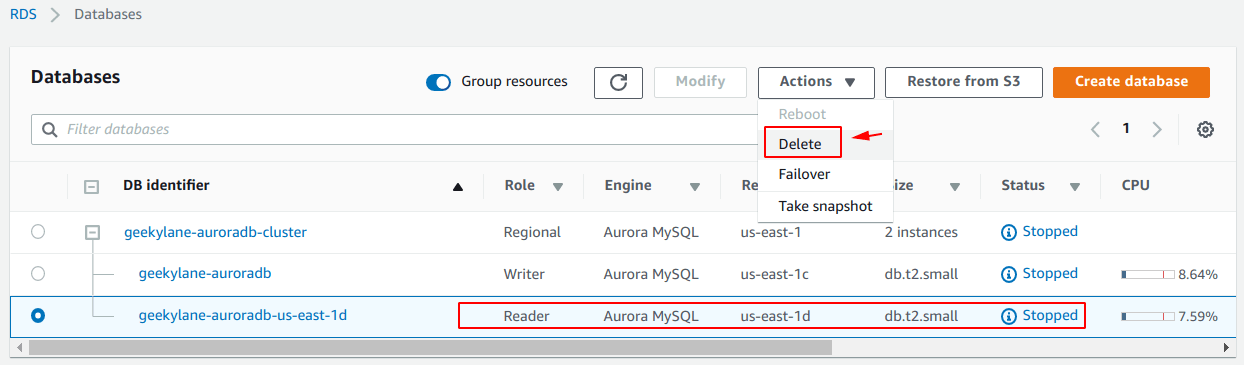Click the Stopped info icon for writer geekylane-auroradb
The image size is (1244, 365).
(1009, 274)
